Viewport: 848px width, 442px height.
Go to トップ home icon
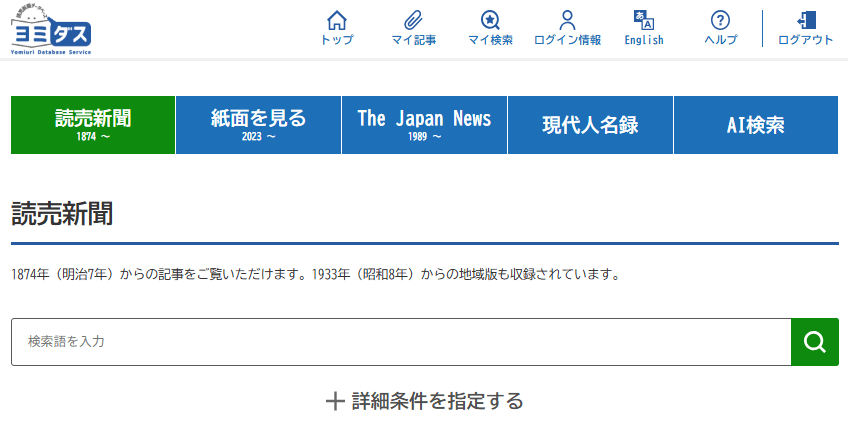click(x=336, y=21)
